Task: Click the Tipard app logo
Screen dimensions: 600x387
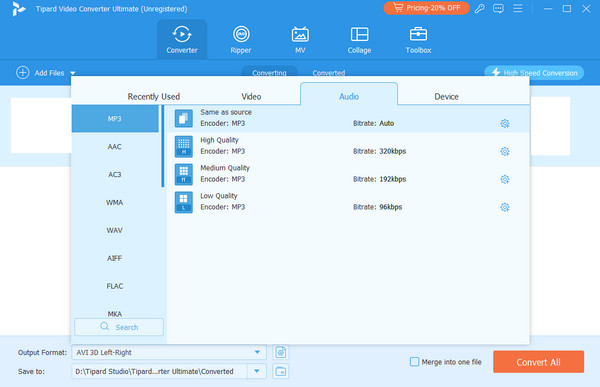Action: (18, 8)
